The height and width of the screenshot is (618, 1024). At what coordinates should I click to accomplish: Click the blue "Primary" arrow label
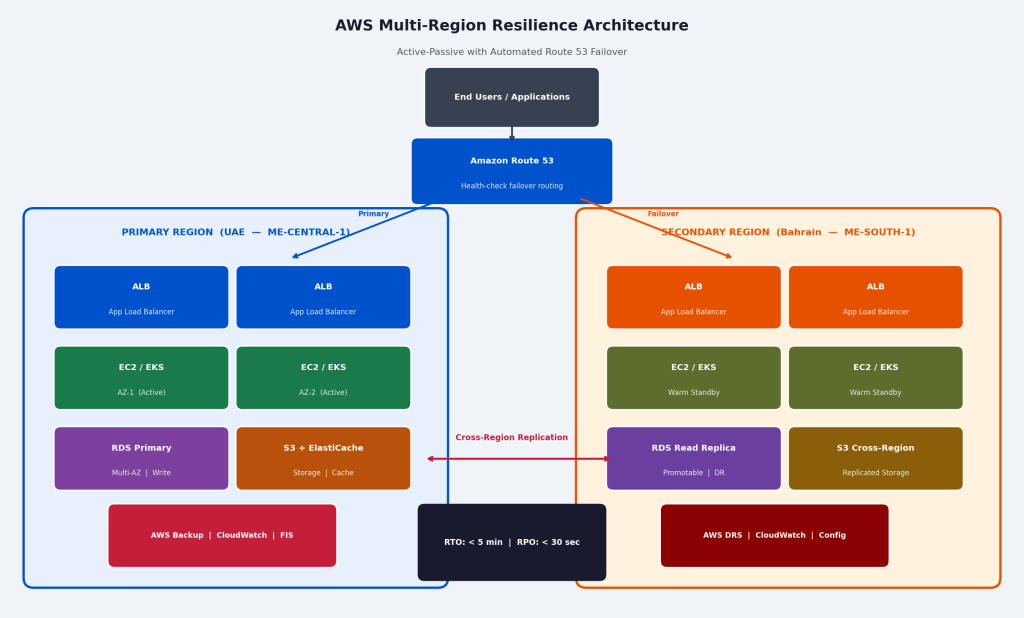374,214
